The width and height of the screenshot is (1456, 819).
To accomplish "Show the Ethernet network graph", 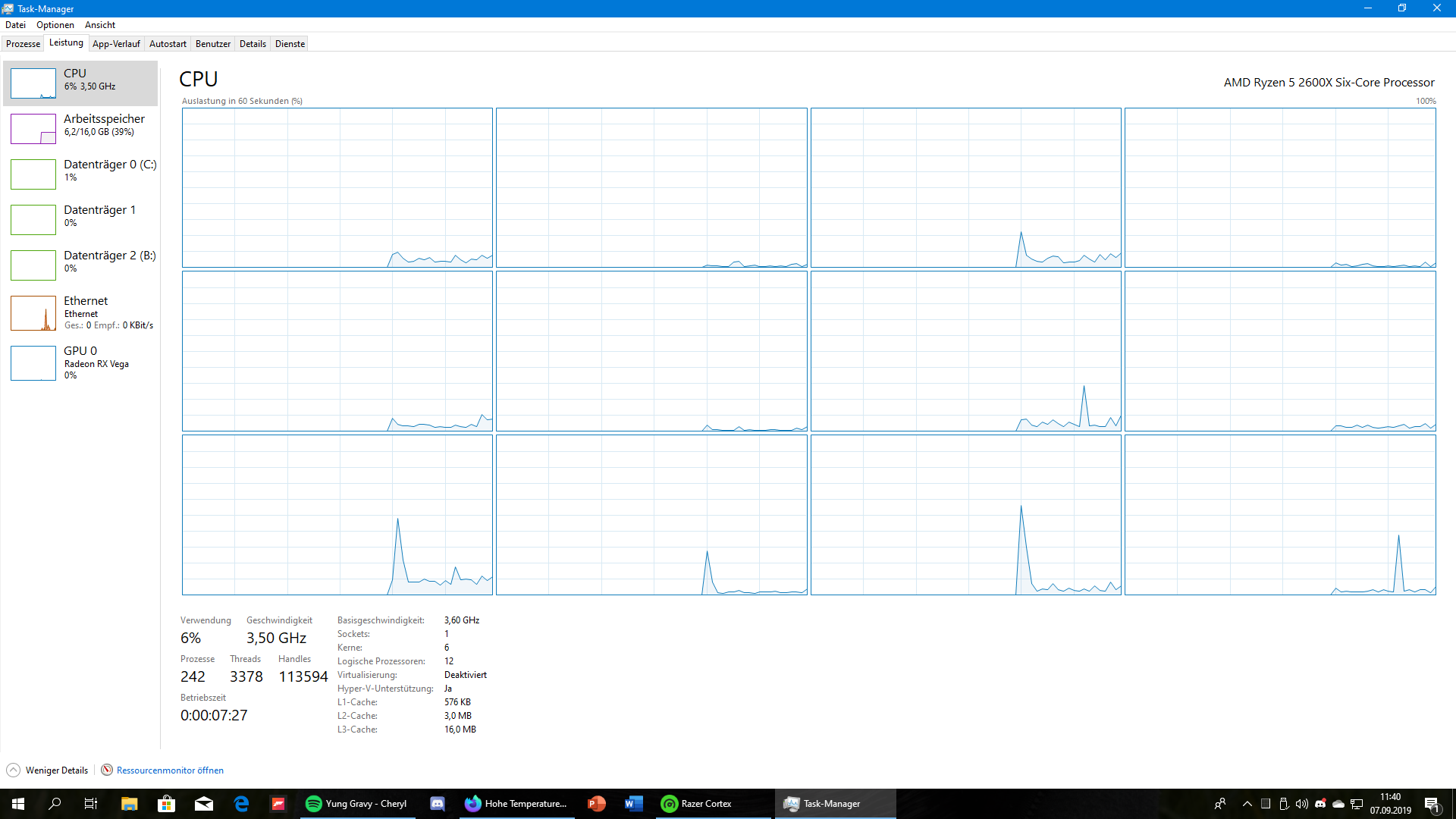I will pos(33,313).
